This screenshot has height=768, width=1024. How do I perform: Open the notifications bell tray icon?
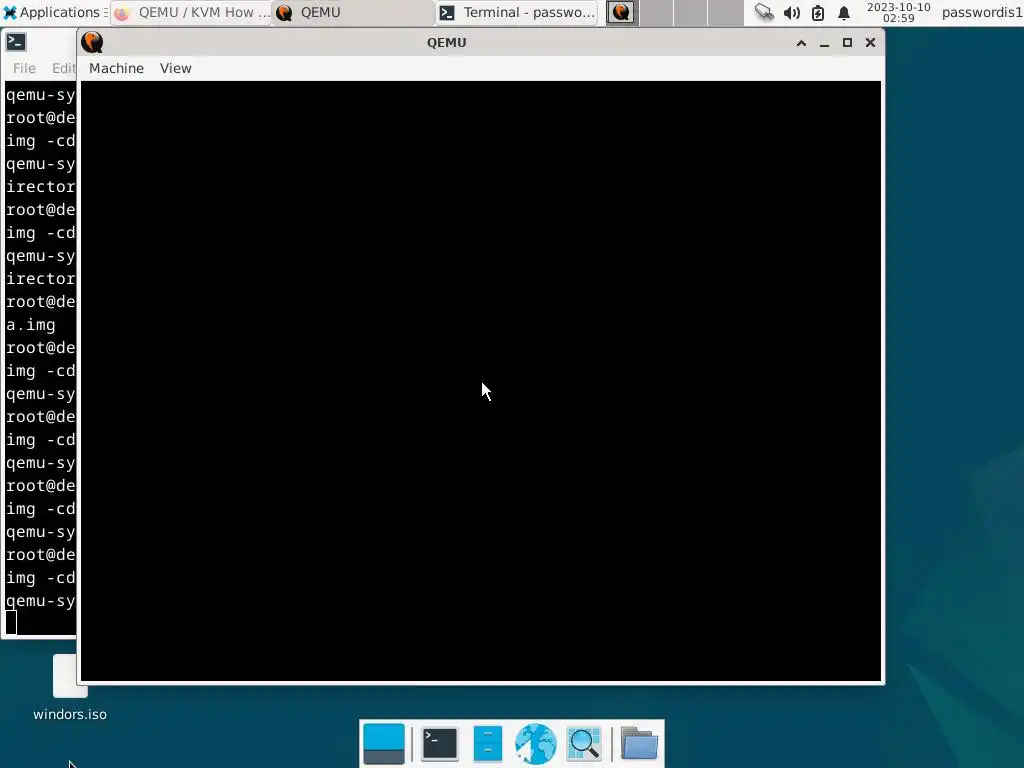click(844, 12)
